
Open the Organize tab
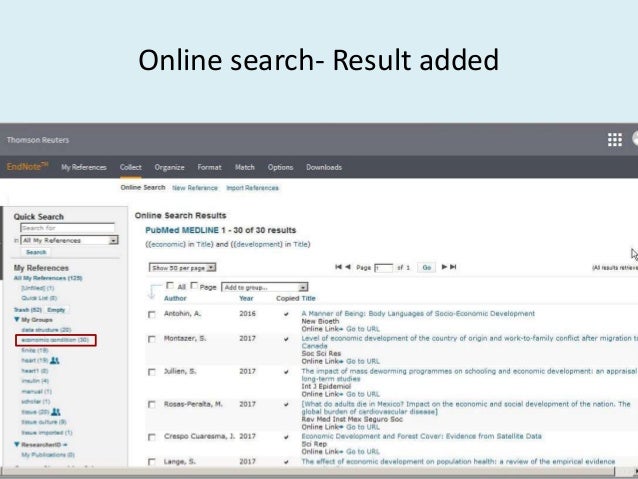click(169, 167)
